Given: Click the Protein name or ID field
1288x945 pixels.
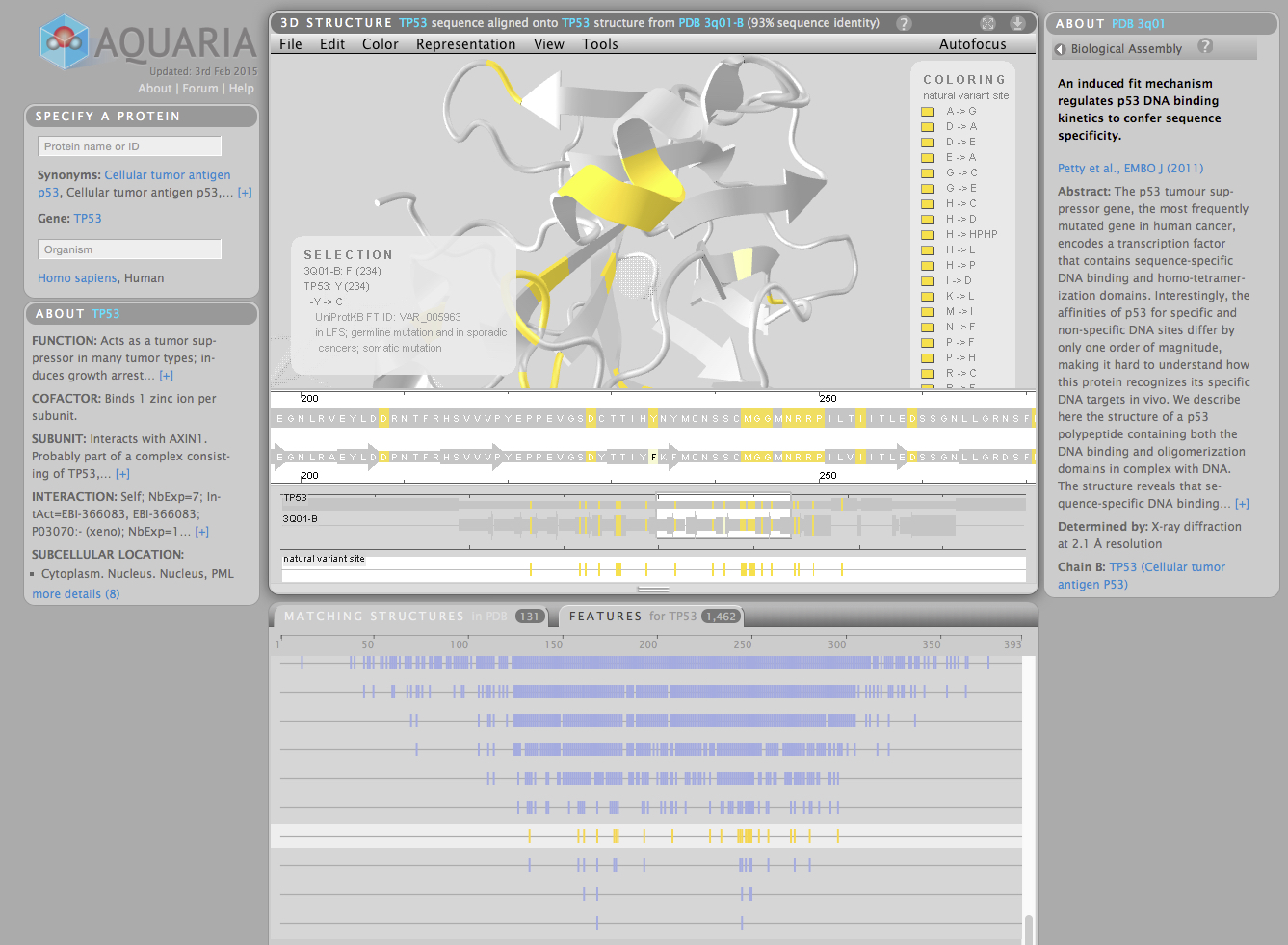Looking at the screenshot, I should pos(130,146).
